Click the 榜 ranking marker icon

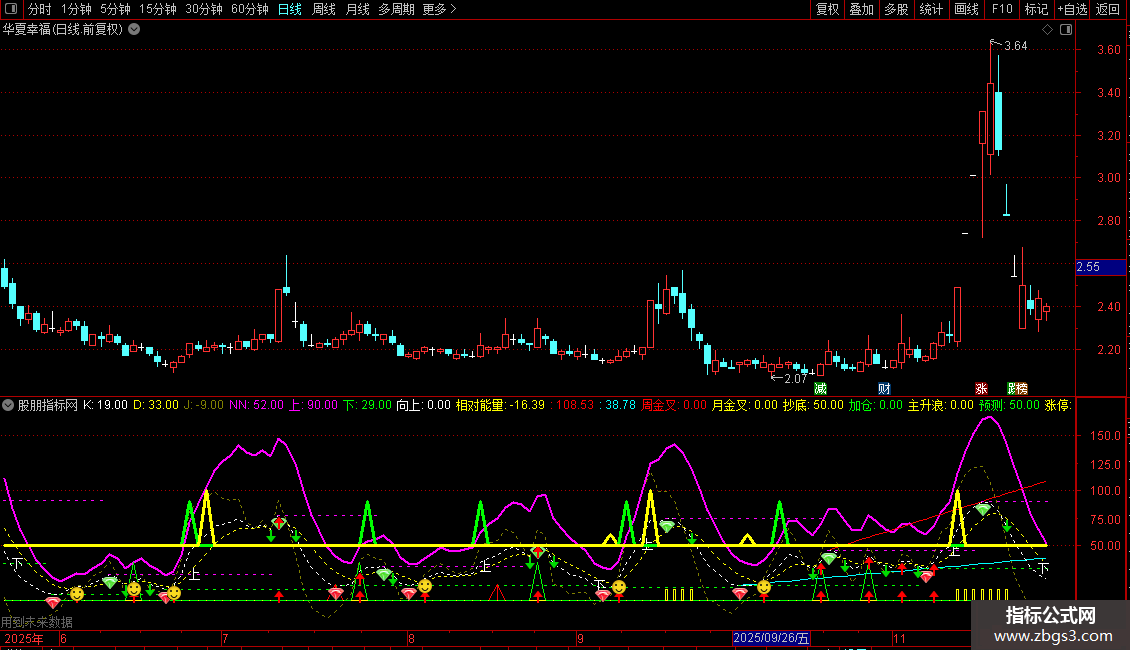(x=1021, y=388)
